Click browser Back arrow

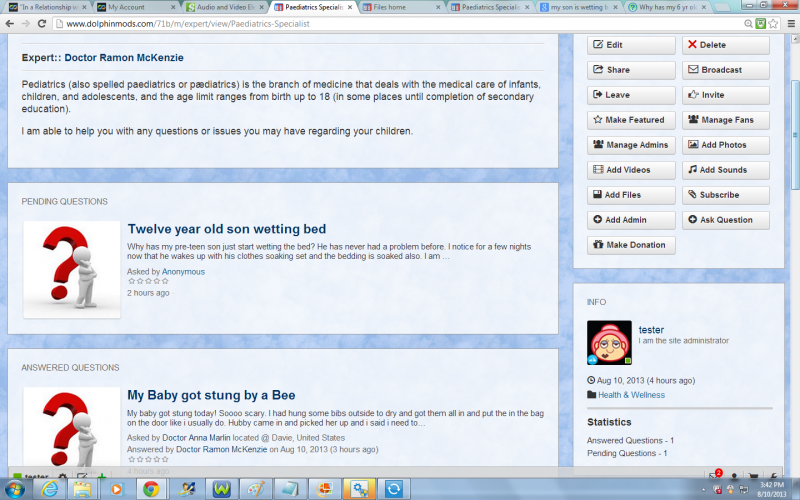click(x=10, y=23)
